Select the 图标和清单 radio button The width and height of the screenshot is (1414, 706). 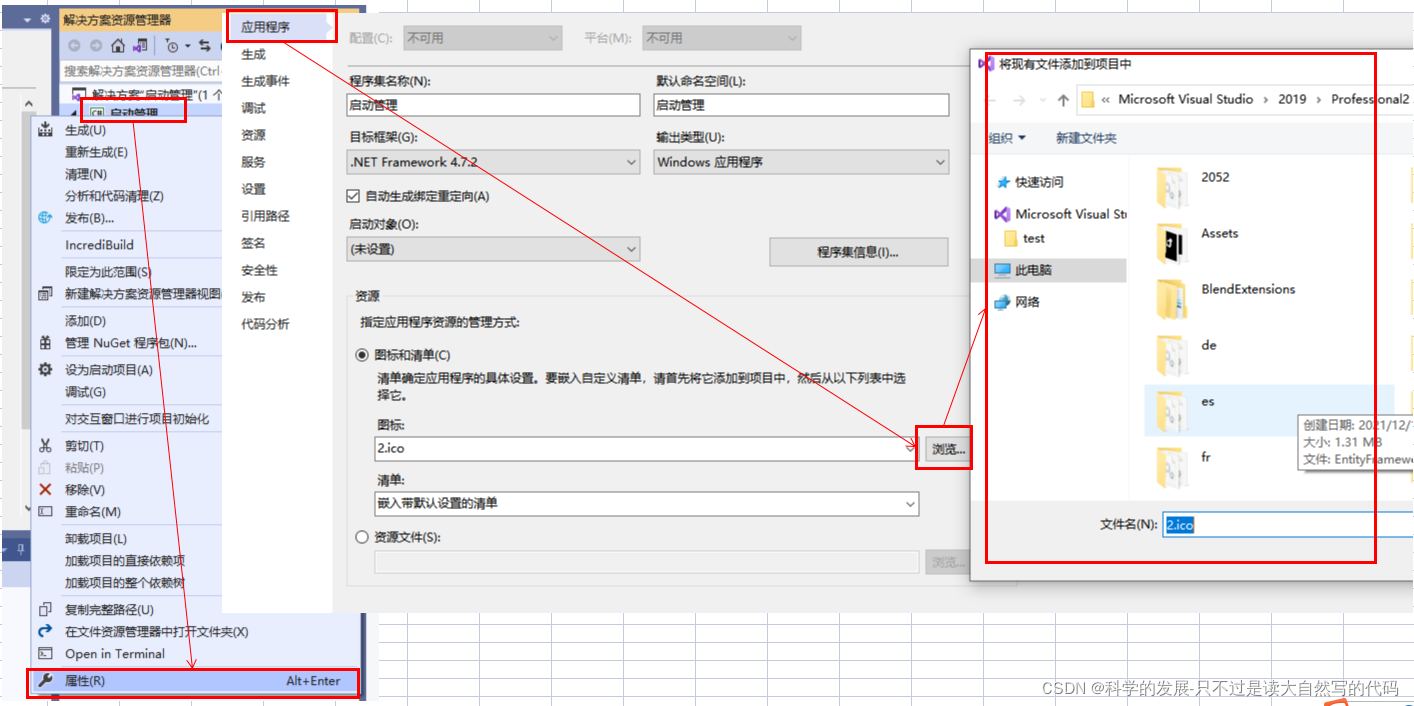coord(362,355)
